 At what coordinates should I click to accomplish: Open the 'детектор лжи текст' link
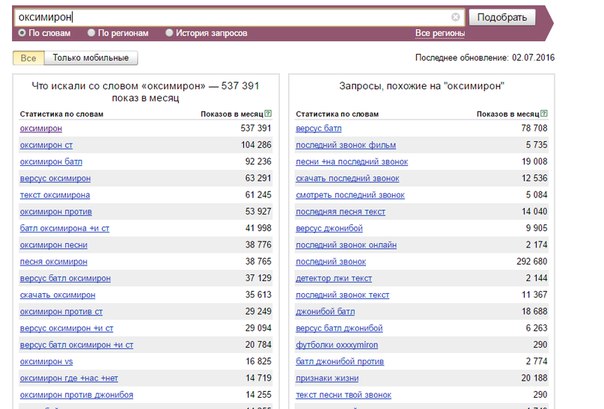pos(335,277)
